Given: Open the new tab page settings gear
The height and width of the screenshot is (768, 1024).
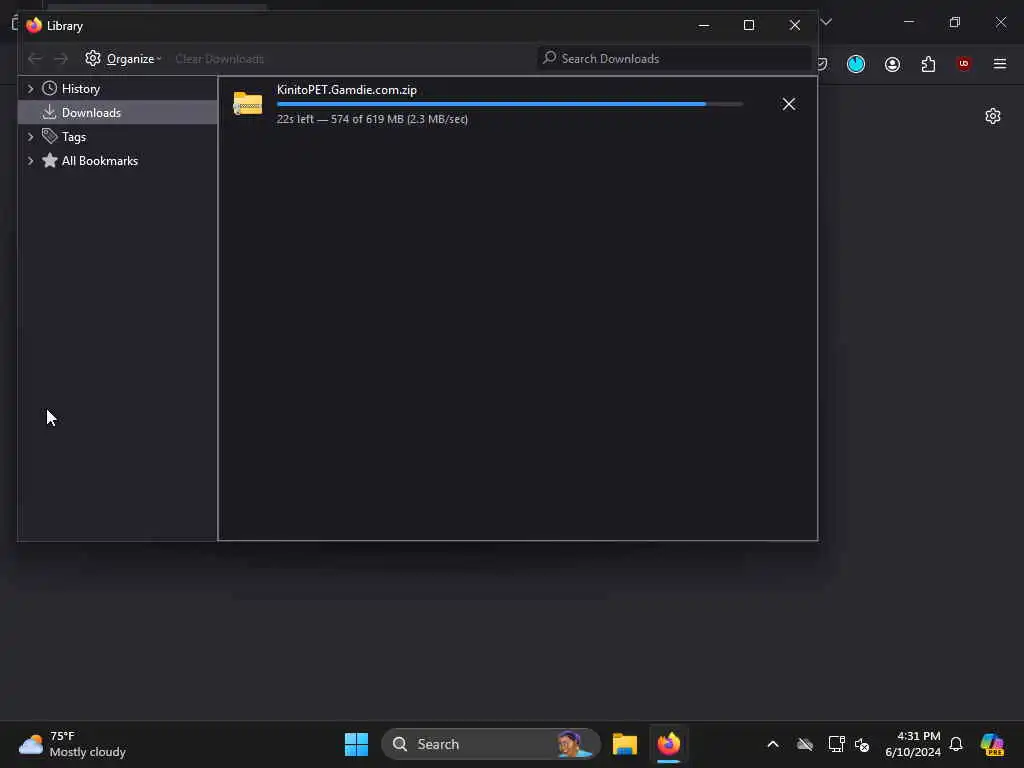Looking at the screenshot, I should tap(993, 116).
